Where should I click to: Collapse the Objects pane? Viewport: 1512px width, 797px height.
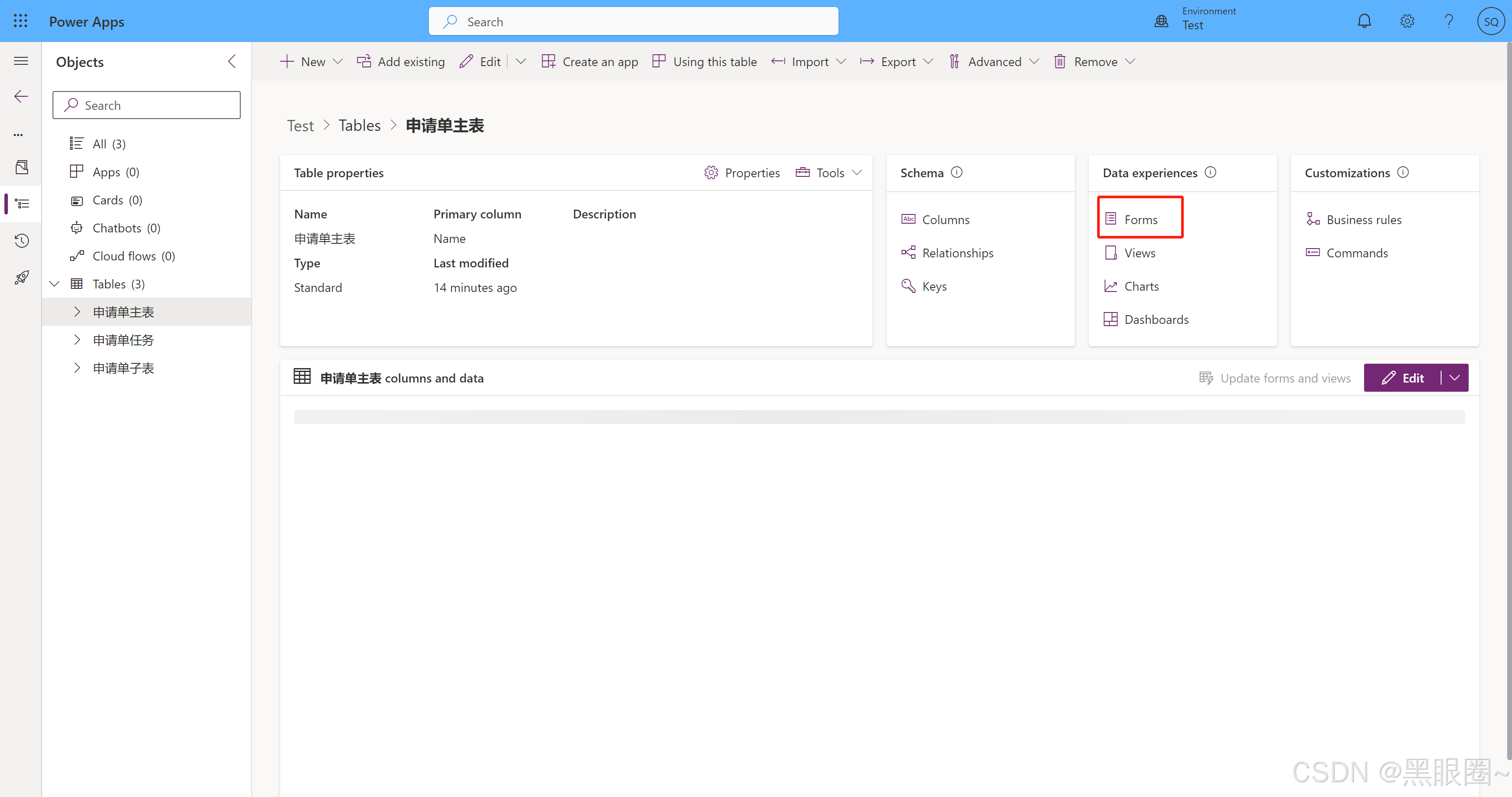231,61
